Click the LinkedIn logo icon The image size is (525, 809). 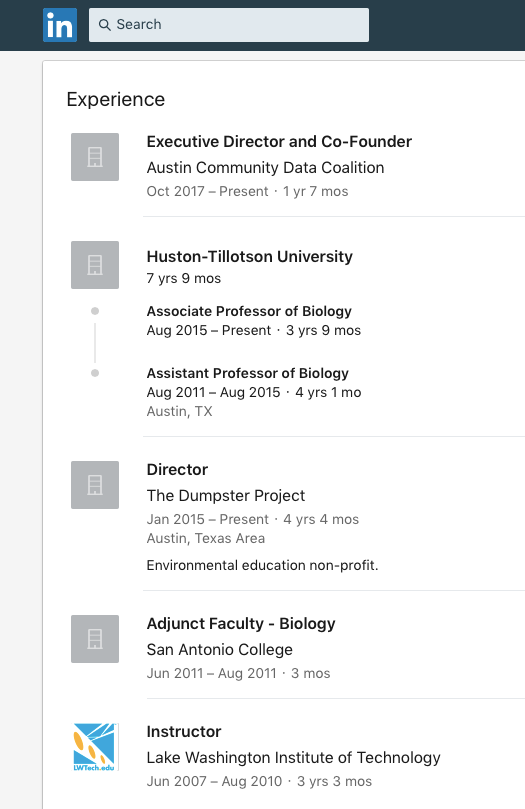(60, 25)
